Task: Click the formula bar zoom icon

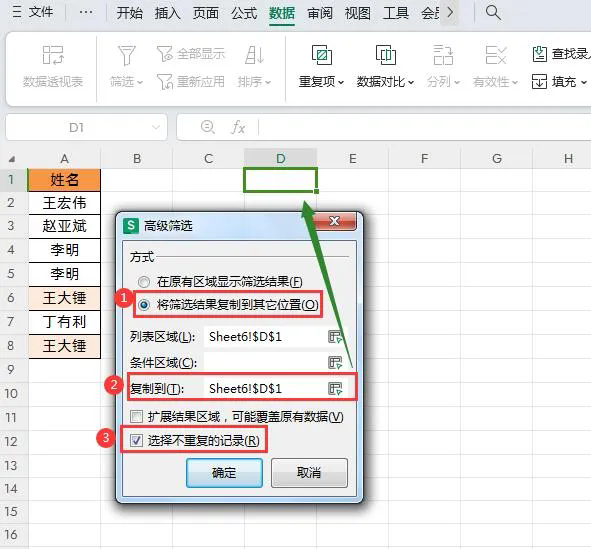Action: tap(208, 127)
